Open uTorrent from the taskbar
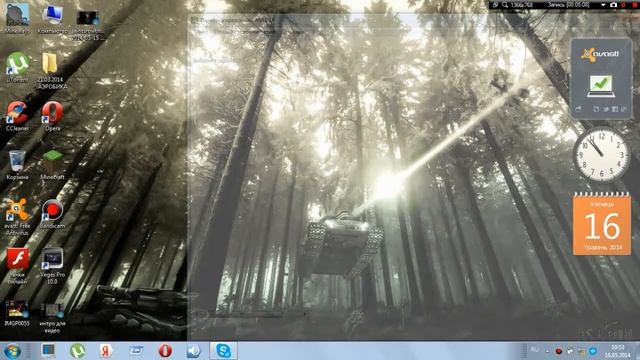This screenshot has height=360, width=640. point(78,351)
